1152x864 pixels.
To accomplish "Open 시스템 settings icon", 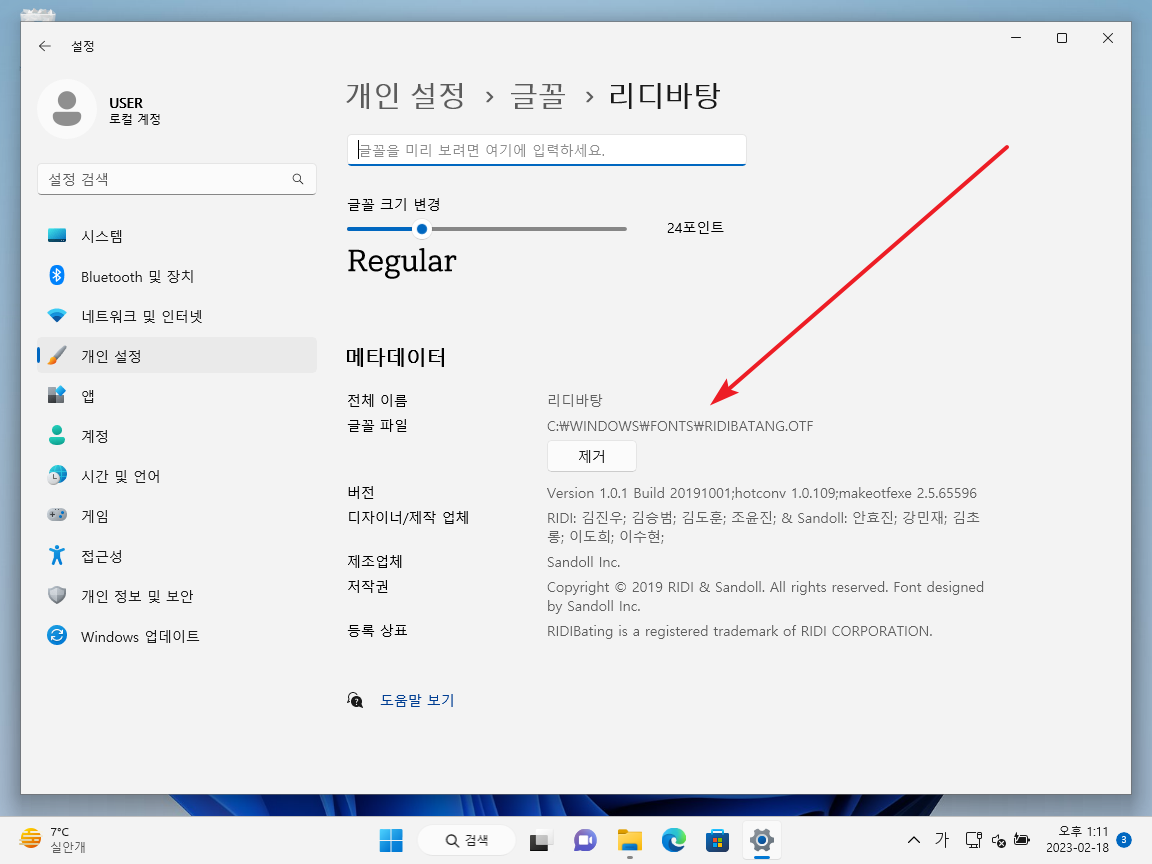I will tap(57, 236).
